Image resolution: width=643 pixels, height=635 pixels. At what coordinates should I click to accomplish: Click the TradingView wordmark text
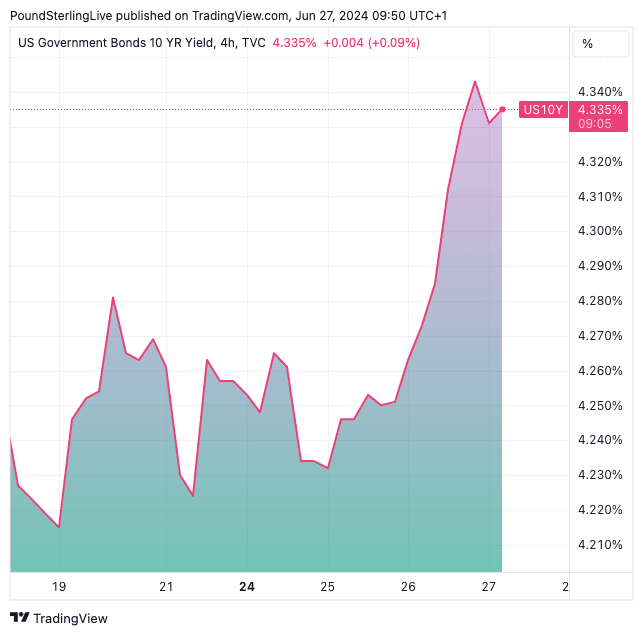pyautogui.click(x=71, y=618)
